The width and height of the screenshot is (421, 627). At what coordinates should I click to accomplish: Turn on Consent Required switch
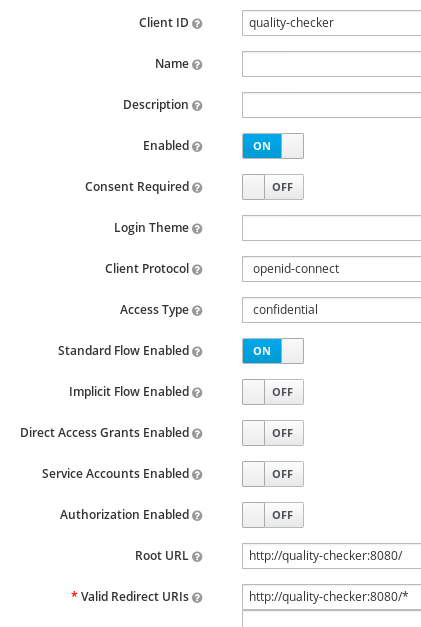point(273,187)
